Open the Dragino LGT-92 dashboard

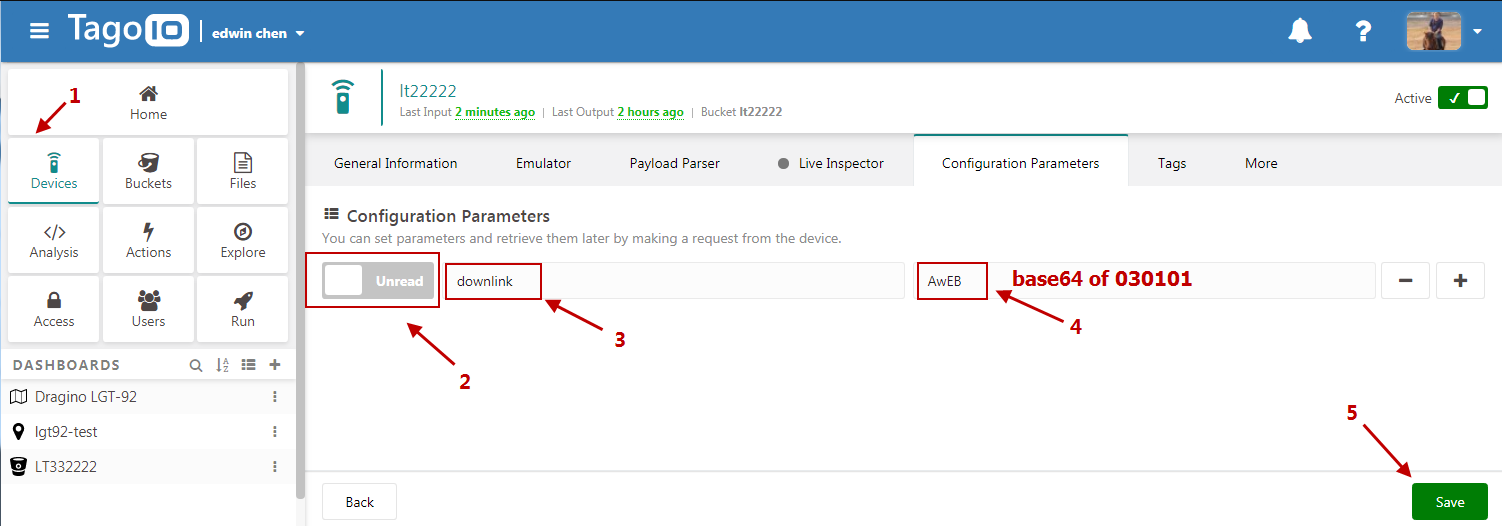pos(86,397)
